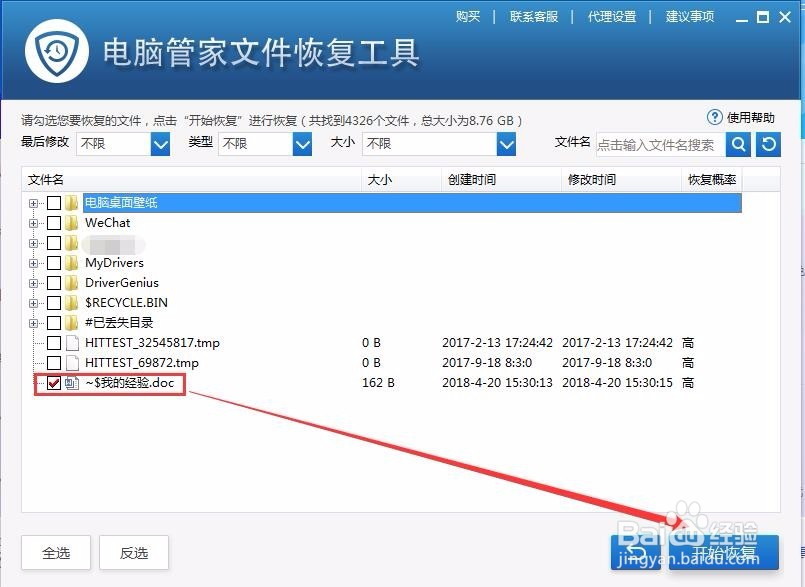Click the 反选 button
Screen dimensions: 805x587
[x=134, y=553]
